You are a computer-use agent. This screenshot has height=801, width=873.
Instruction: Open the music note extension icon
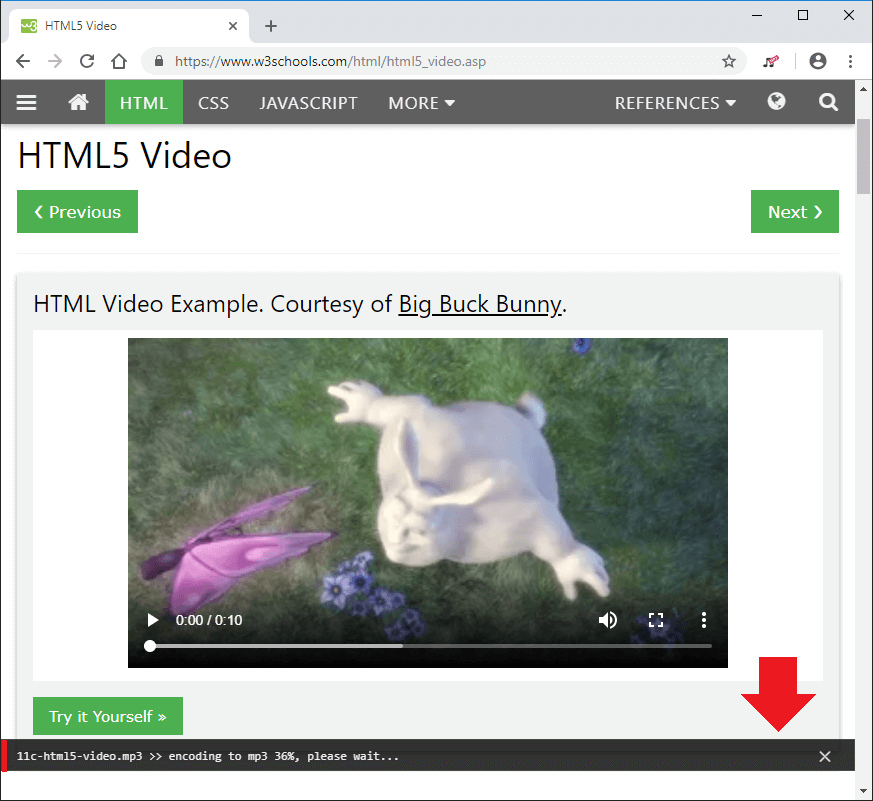[x=771, y=61]
